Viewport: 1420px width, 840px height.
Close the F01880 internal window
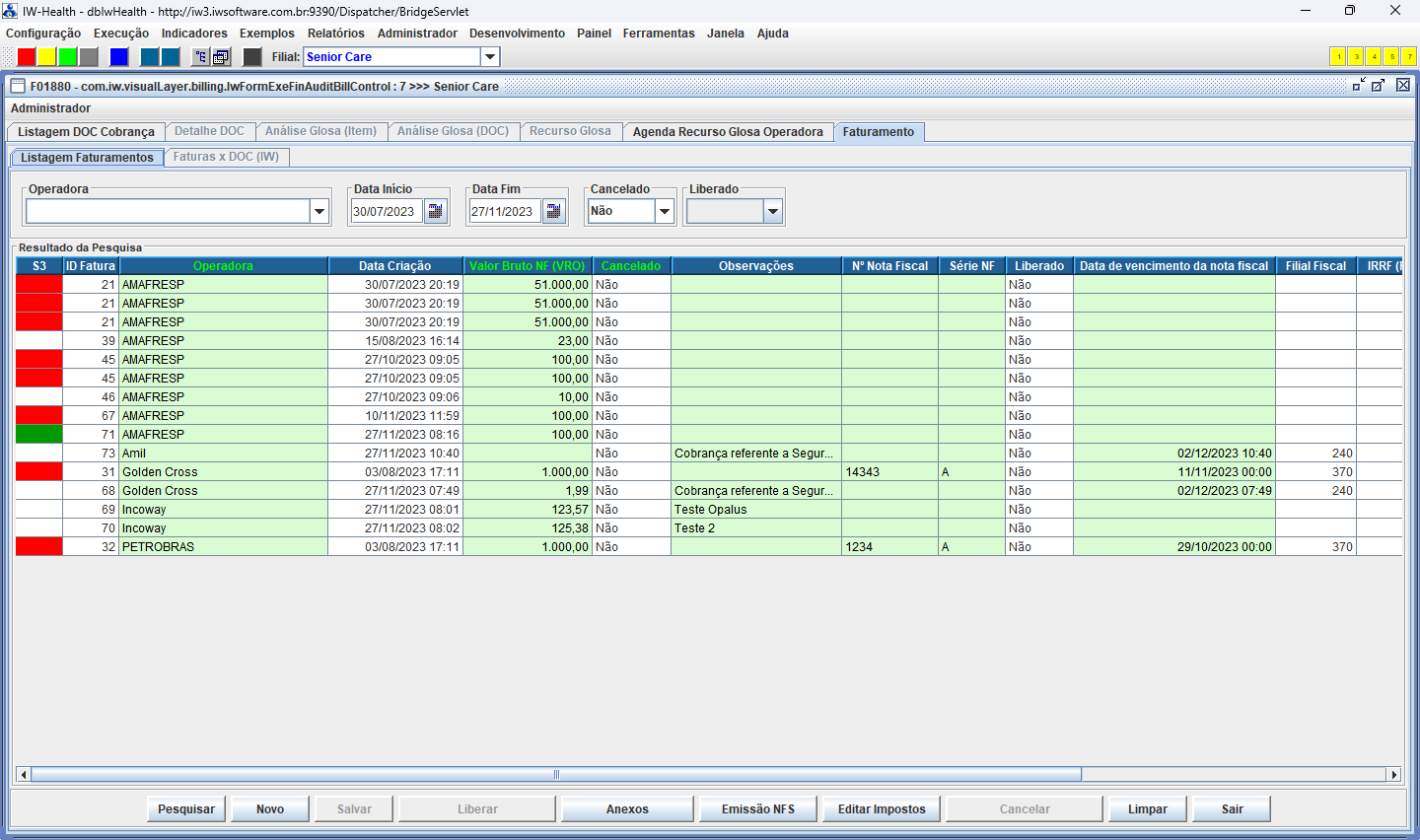click(1403, 86)
